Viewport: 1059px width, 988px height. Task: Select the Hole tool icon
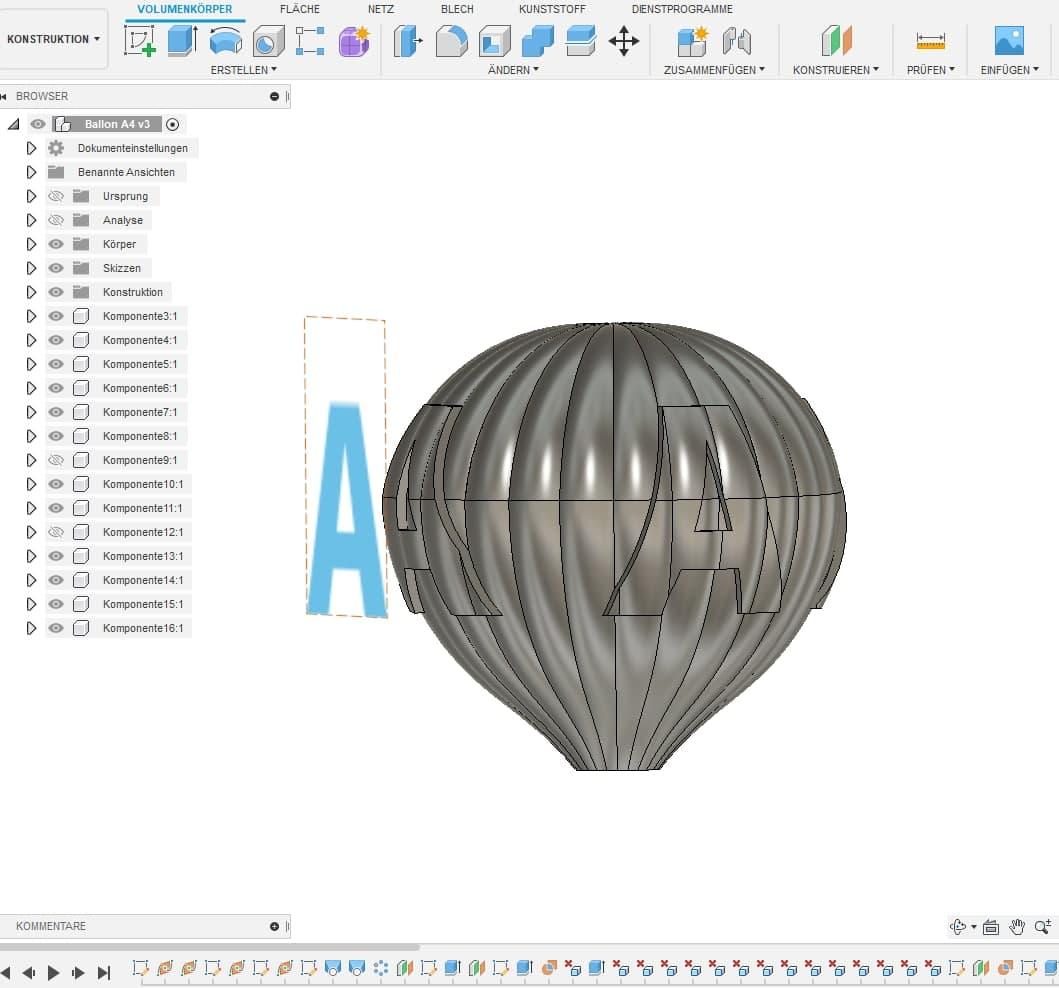pyautogui.click(x=268, y=41)
